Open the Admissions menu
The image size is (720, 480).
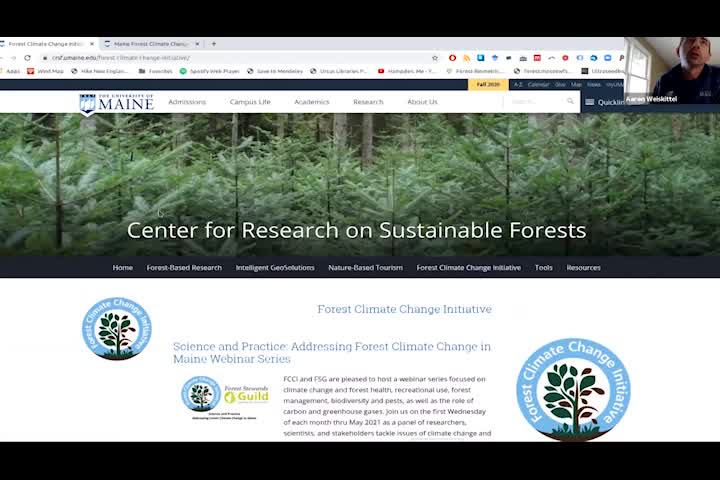tap(187, 102)
